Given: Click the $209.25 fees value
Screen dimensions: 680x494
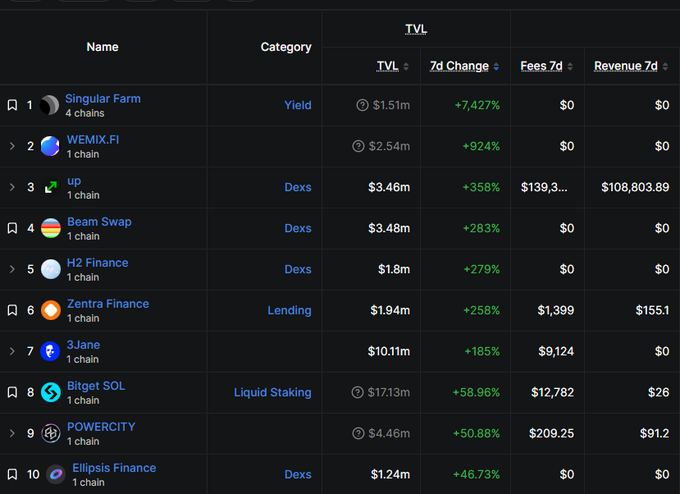Looking at the screenshot, I should point(552,433).
